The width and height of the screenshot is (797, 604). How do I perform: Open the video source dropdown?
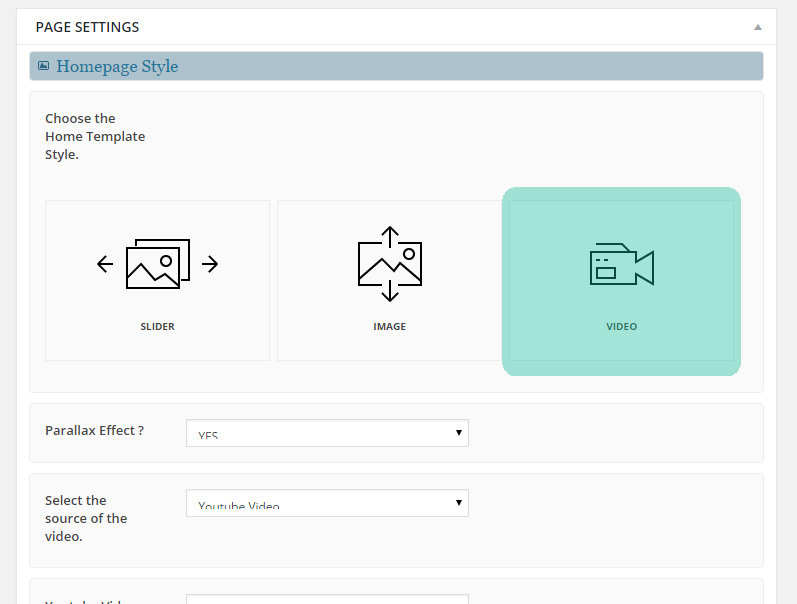click(x=327, y=503)
